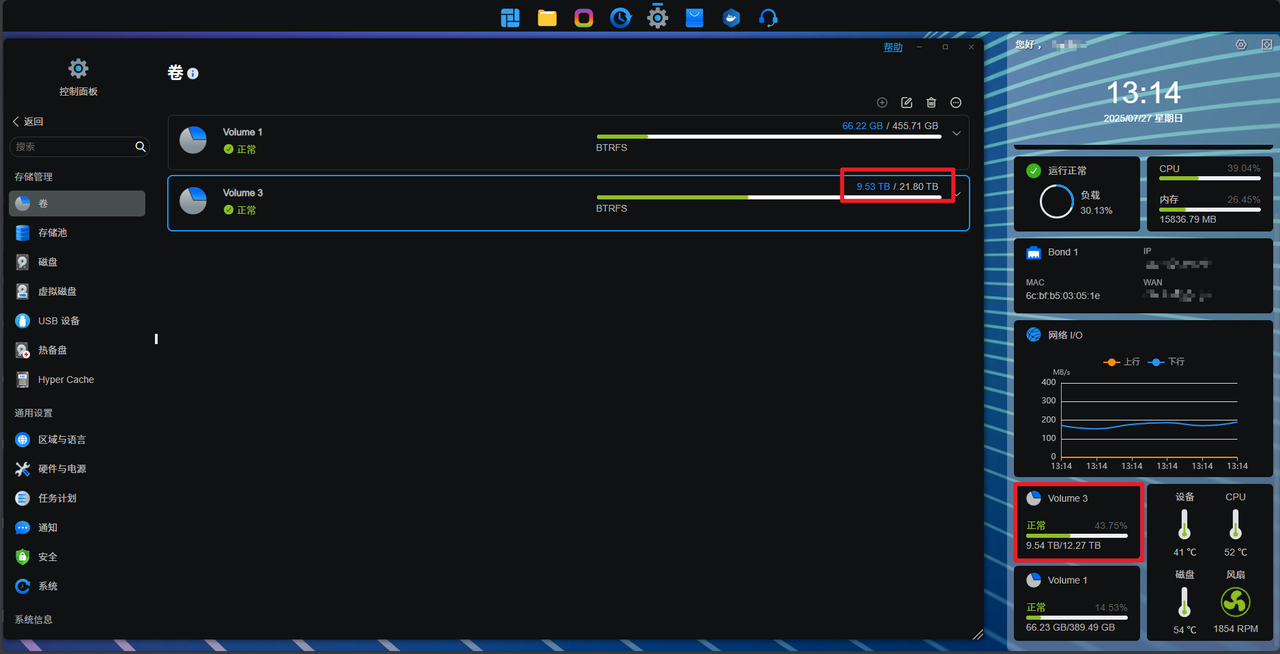Image resolution: width=1280 pixels, height=654 pixels.
Task: Click the network I/O line chart
Action: click(x=1149, y=419)
